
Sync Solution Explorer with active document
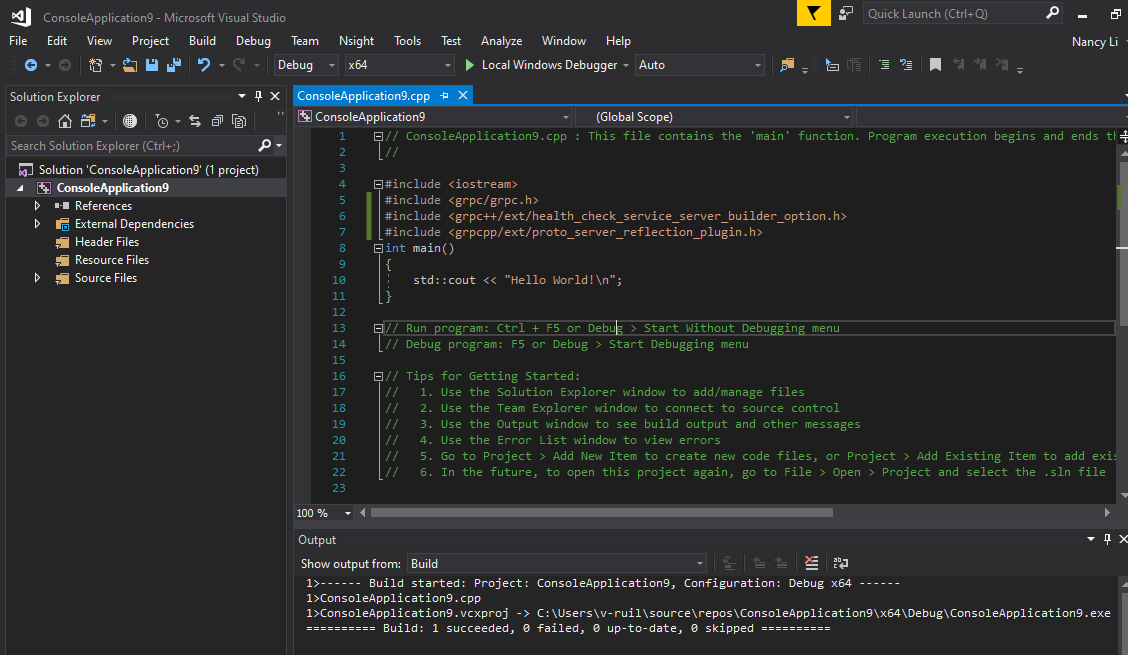(195, 120)
